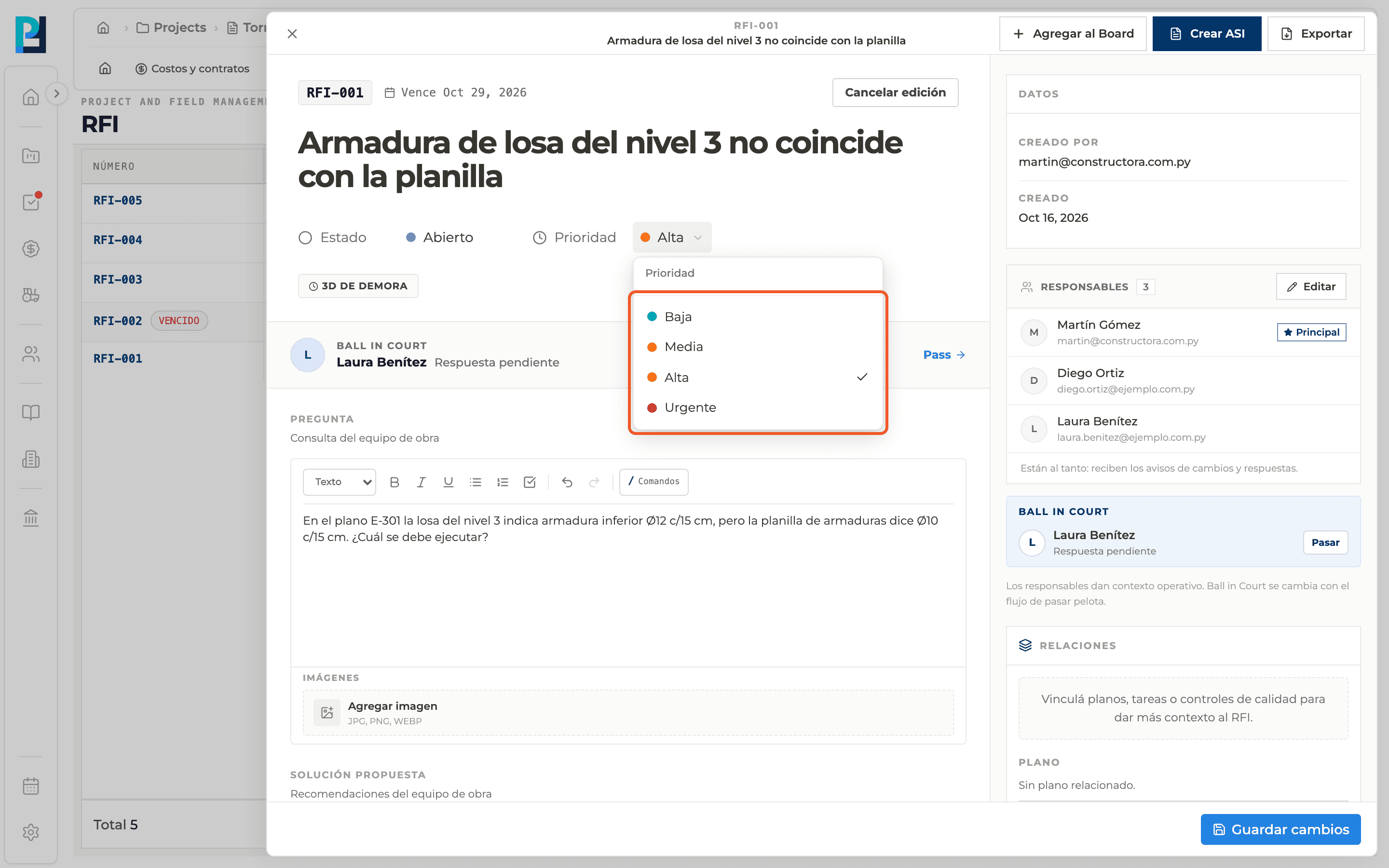Click the bold formatting icon
The height and width of the screenshot is (868, 1389).
pos(395,482)
